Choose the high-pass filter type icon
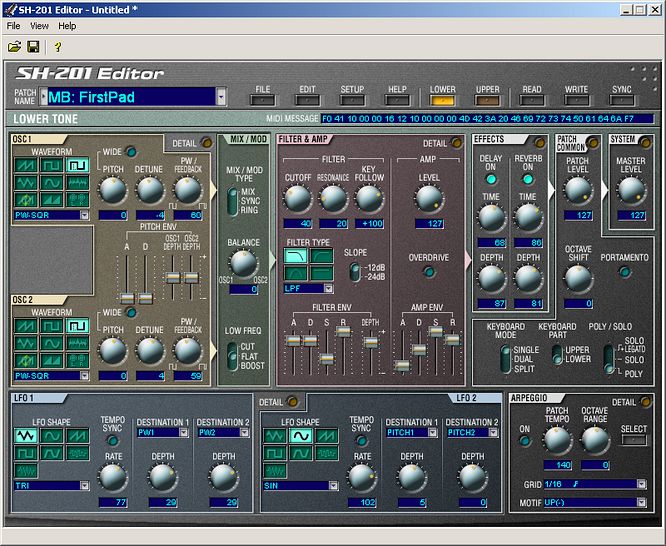This screenshot has width=666, height=546. point(322,256)
